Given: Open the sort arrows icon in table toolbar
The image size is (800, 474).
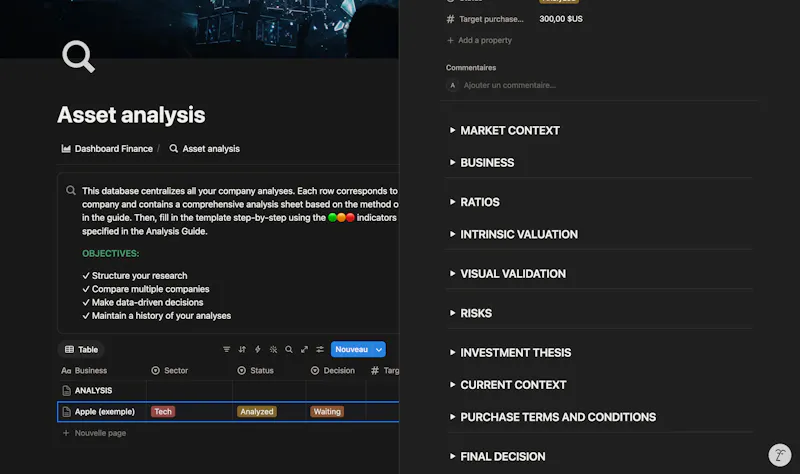Looking at the screenshot, I should [242, 350].
